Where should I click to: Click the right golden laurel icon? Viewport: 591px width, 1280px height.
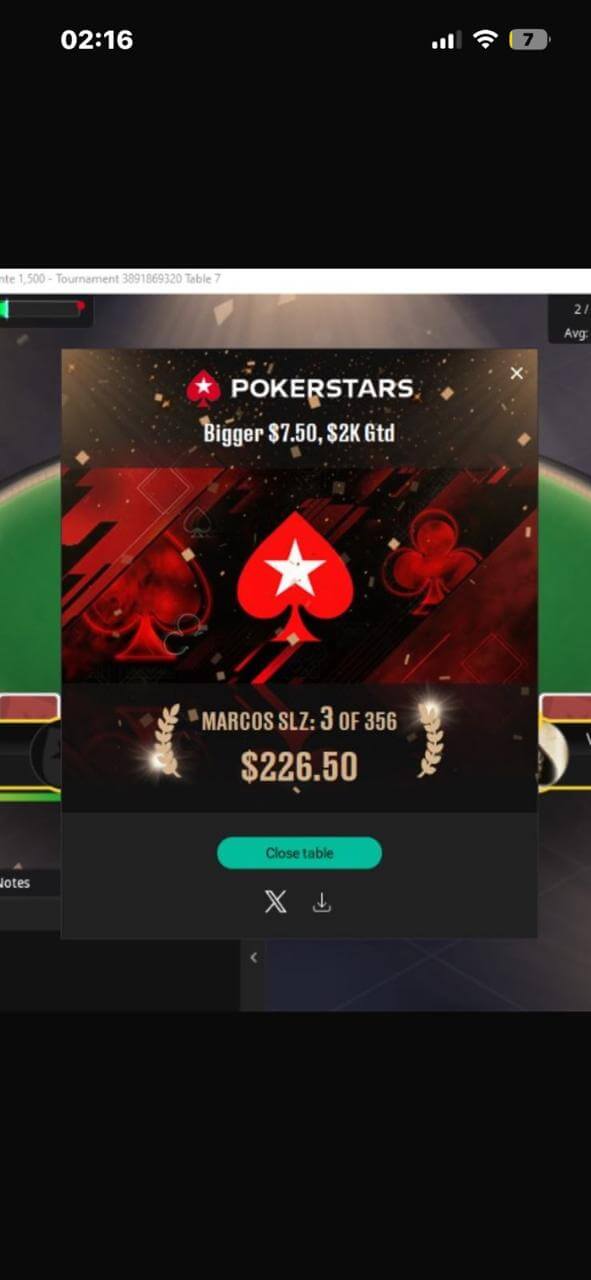(429, 739)
